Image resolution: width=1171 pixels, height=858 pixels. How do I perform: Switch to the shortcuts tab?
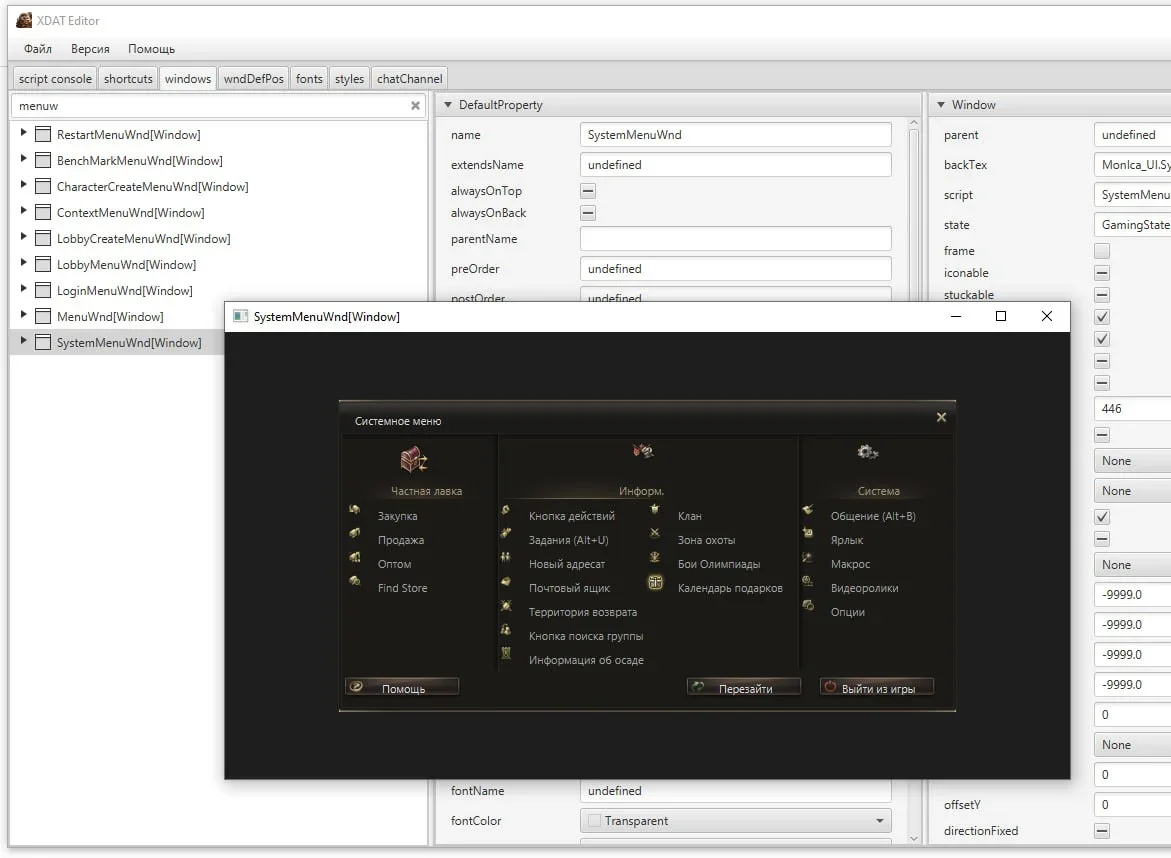(x=128, y=78)
